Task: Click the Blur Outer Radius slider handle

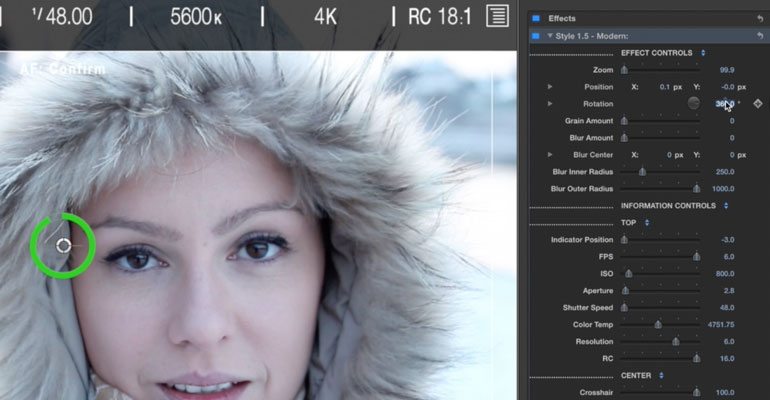Action: (x=696, y=189)
